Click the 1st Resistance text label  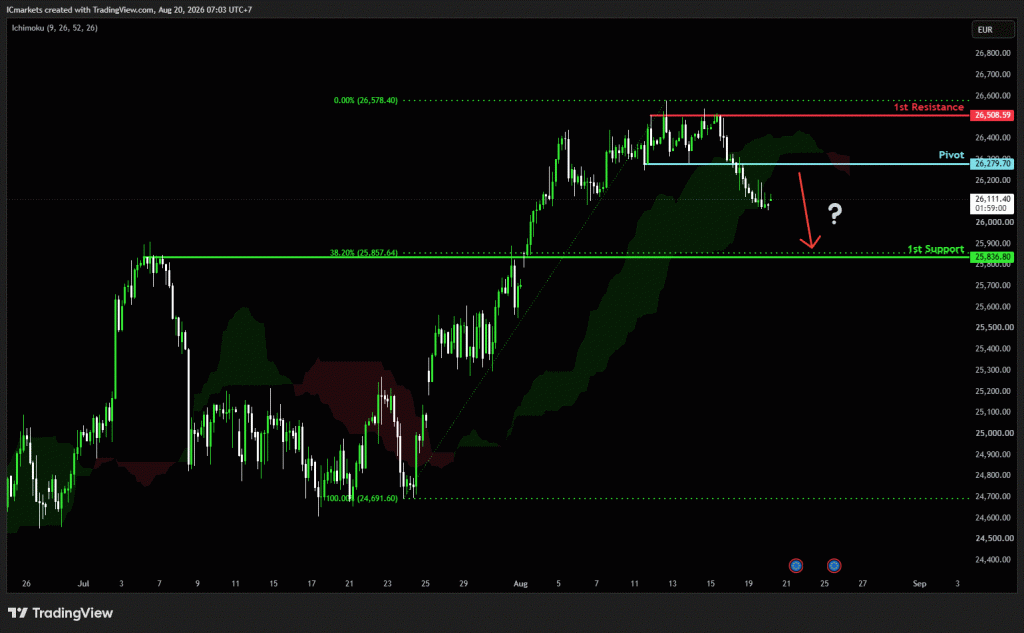coord(929,107)
